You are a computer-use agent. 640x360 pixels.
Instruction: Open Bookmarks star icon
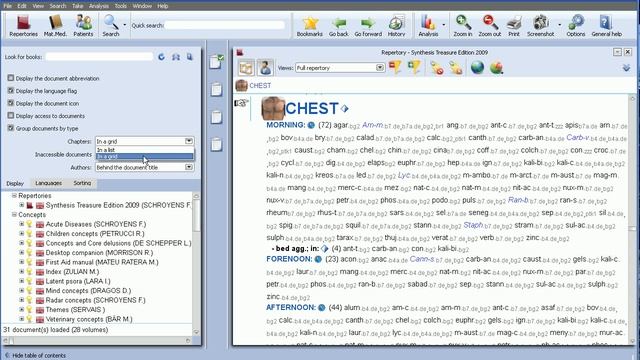tap(309, 25)
